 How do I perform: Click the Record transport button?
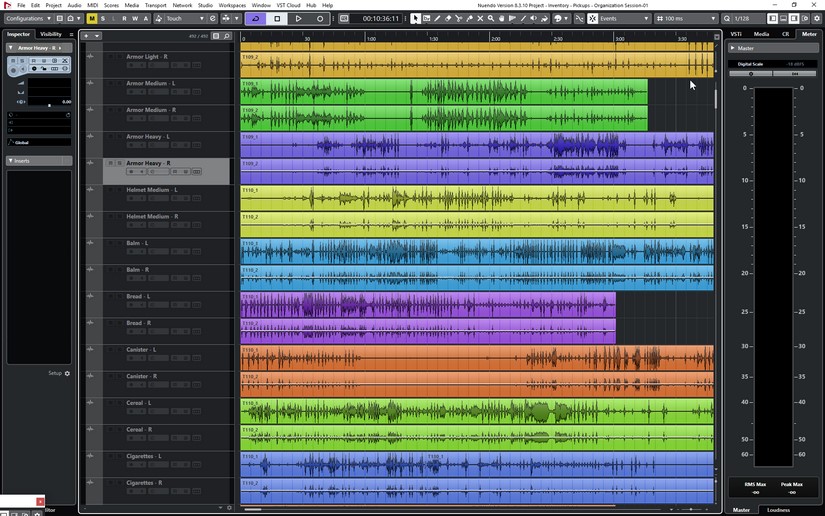(x=320, y=18)
